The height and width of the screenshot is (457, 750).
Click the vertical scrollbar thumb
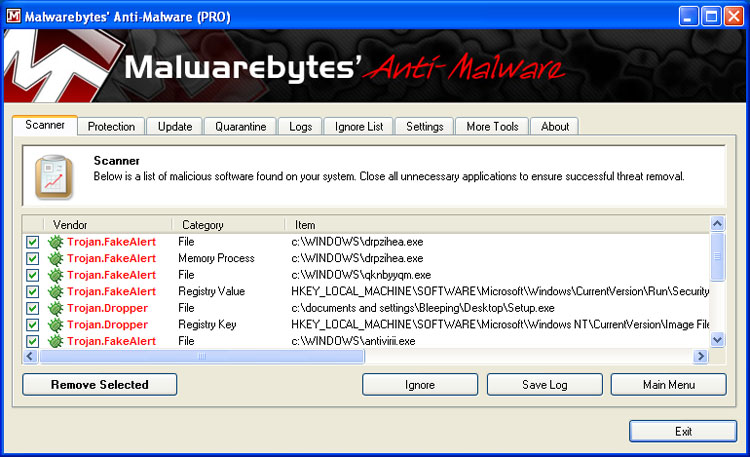click(x=717, y=256)
